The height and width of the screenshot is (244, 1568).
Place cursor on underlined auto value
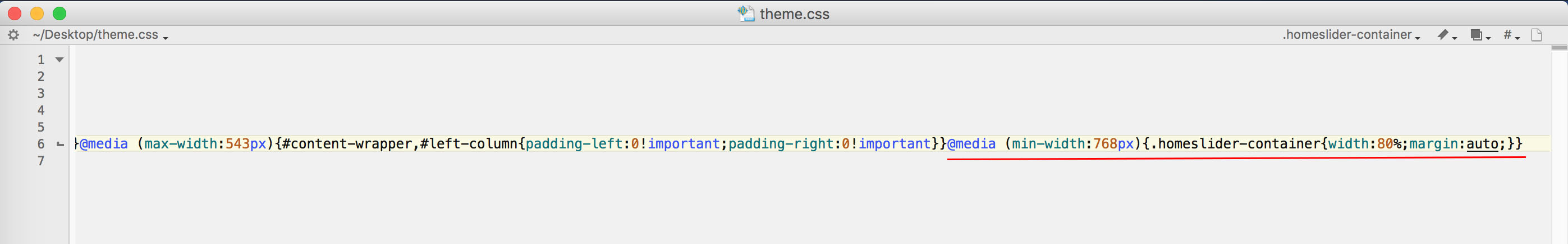[x=1482, y=144]
